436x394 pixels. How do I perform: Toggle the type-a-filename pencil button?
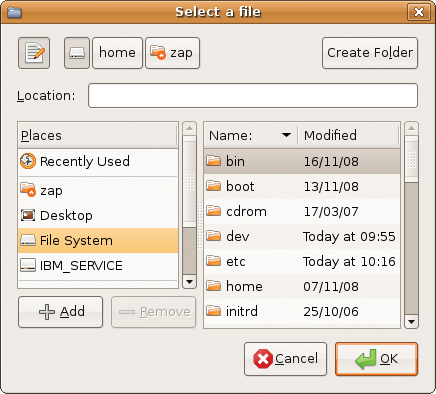pos(34,53)
